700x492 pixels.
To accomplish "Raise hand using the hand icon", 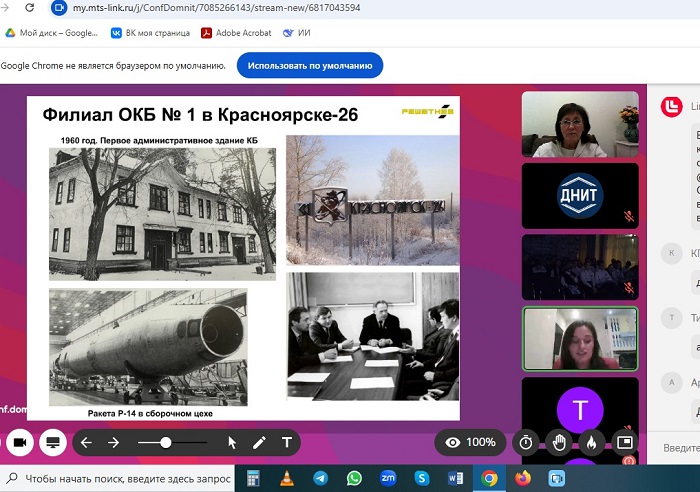I will pyautogui.click(x=559, y=442).
